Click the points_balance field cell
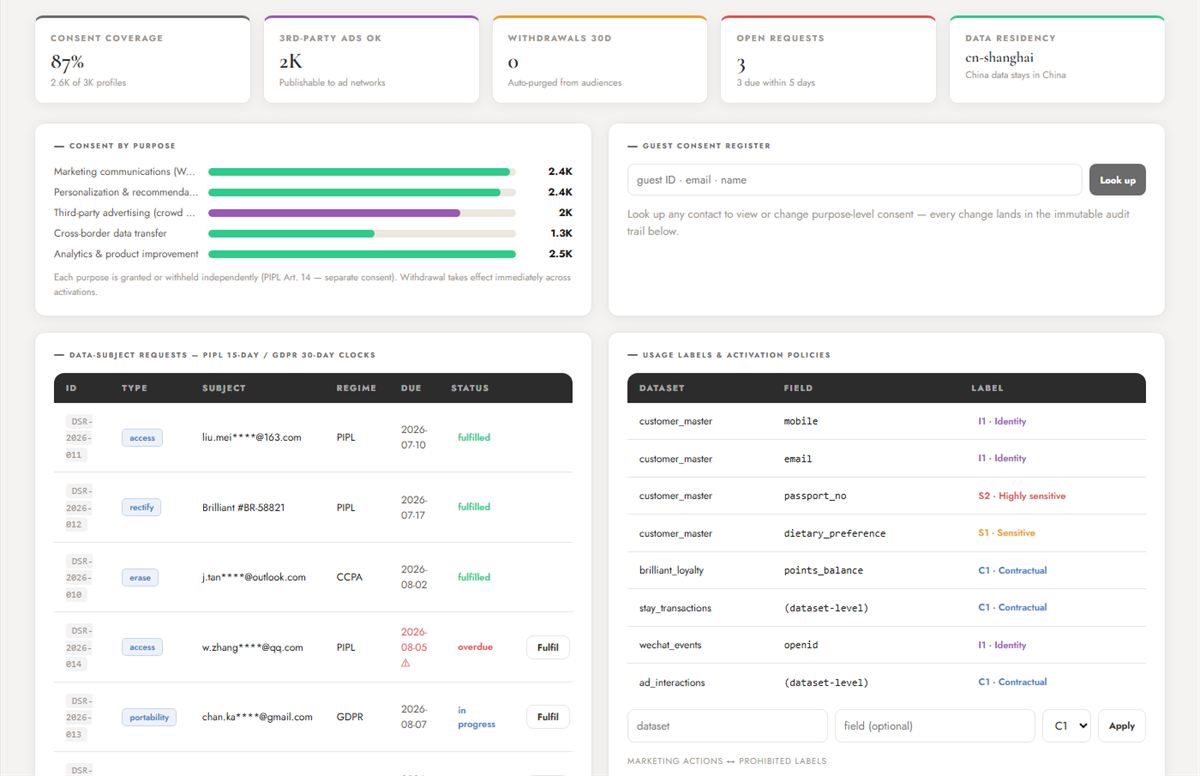The image size is (1200, 776). (x=823, y=570)
